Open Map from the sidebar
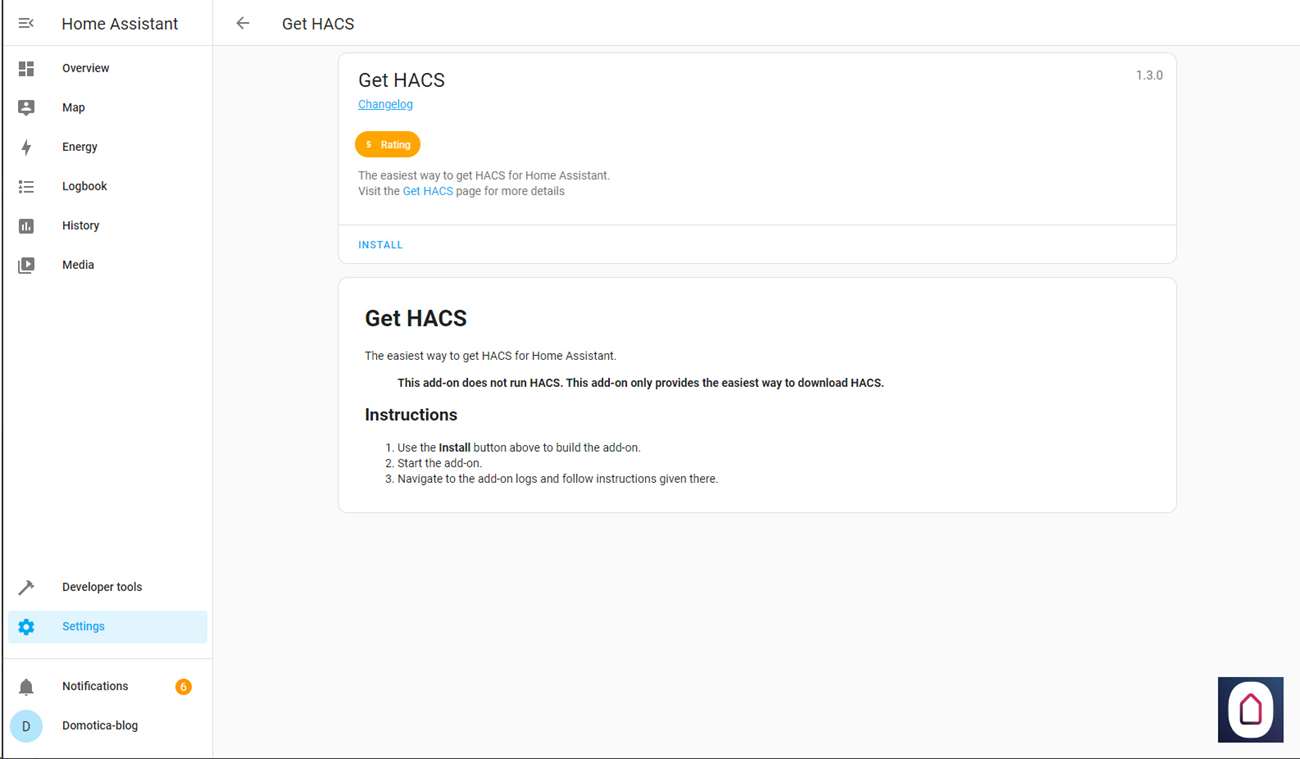This screenshot has width=1300, height=759. [x=107, y=108]
